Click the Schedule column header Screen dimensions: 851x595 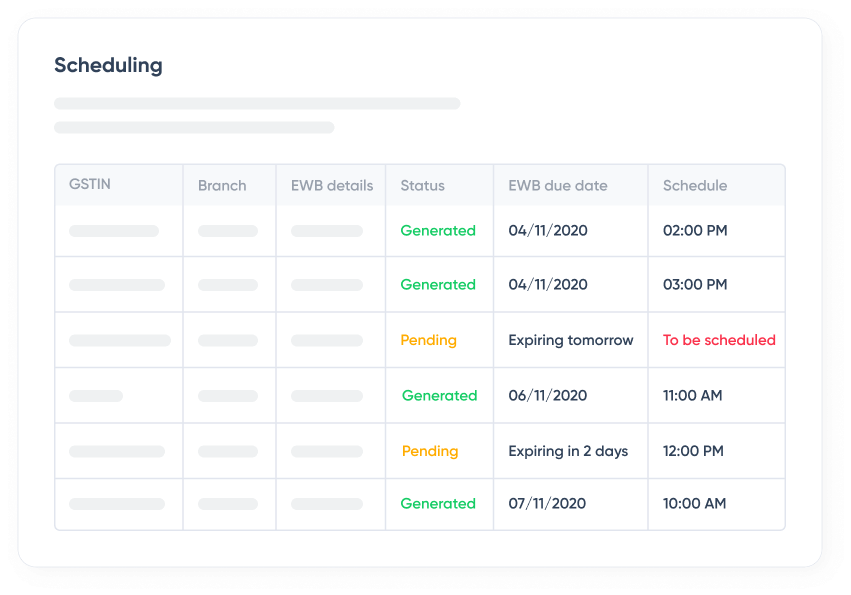695,185
